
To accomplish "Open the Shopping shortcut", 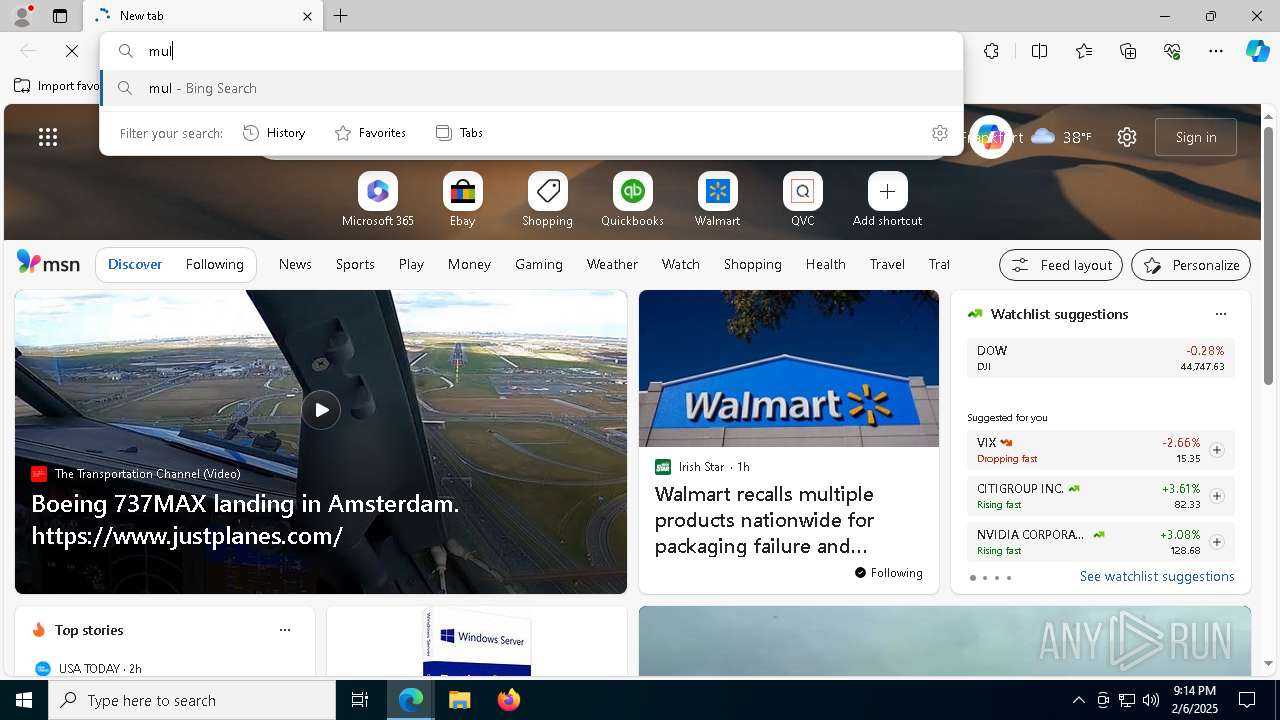I will click(x=547, y=200).
